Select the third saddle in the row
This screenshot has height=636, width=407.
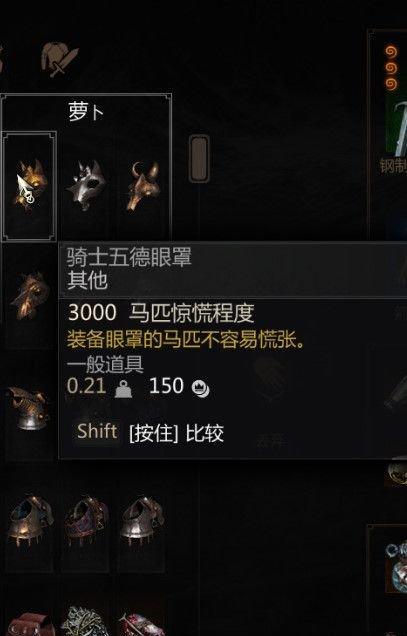(x=142, y=520)
